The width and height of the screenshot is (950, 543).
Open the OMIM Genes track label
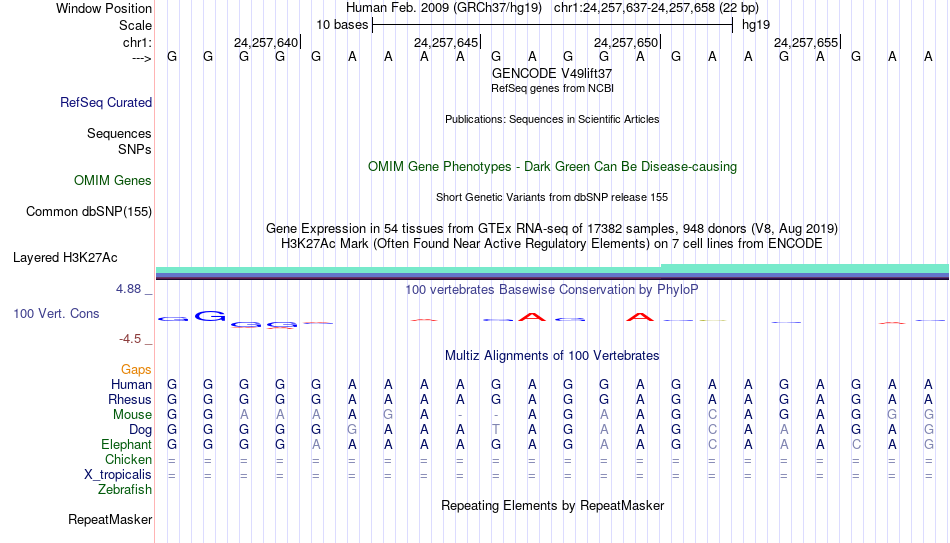(x=113, y=181)
